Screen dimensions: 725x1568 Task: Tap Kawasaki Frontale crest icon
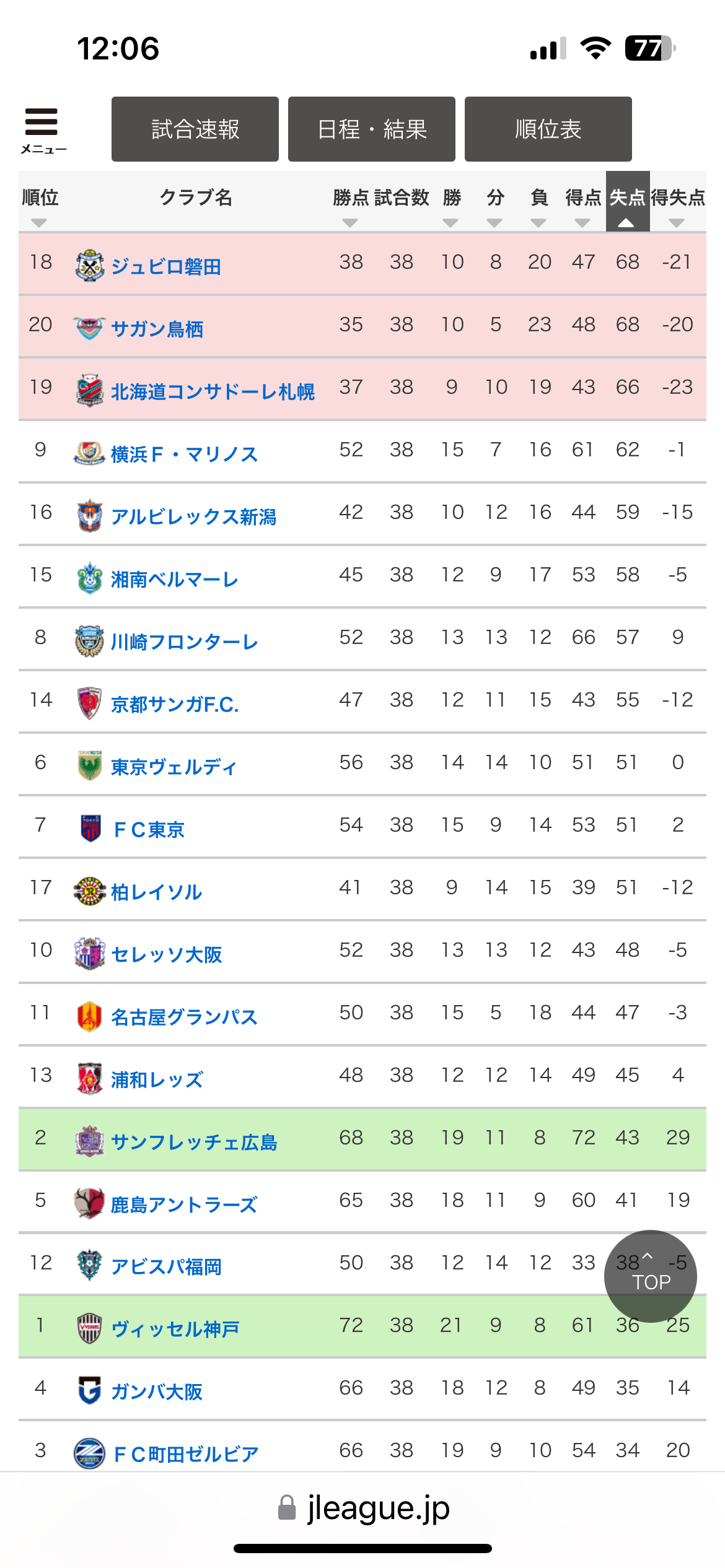[90, 641]
